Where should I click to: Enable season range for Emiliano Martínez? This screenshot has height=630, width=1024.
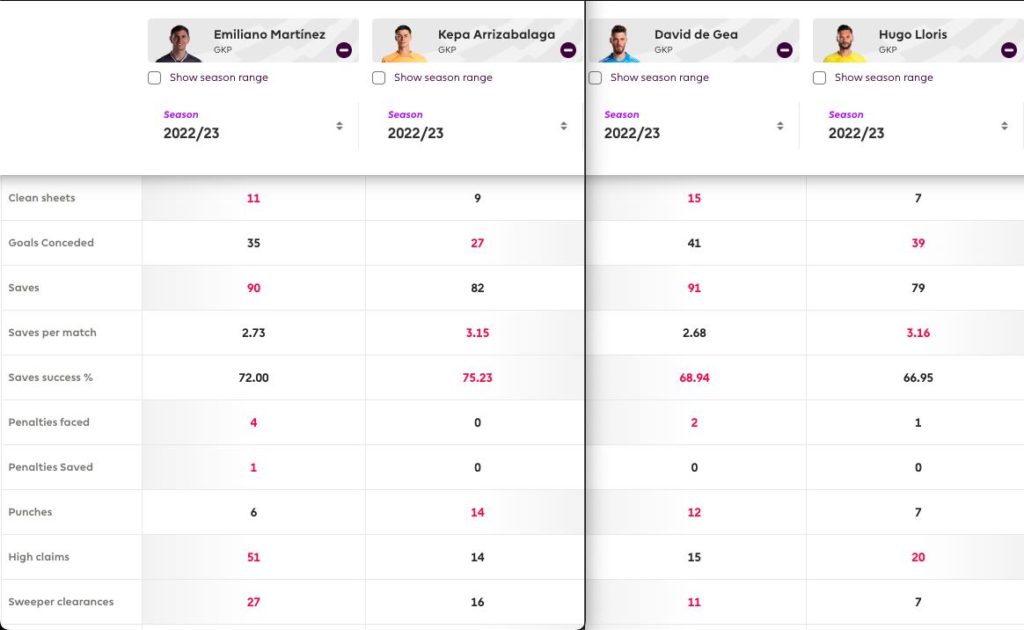[x=155, y=78]
